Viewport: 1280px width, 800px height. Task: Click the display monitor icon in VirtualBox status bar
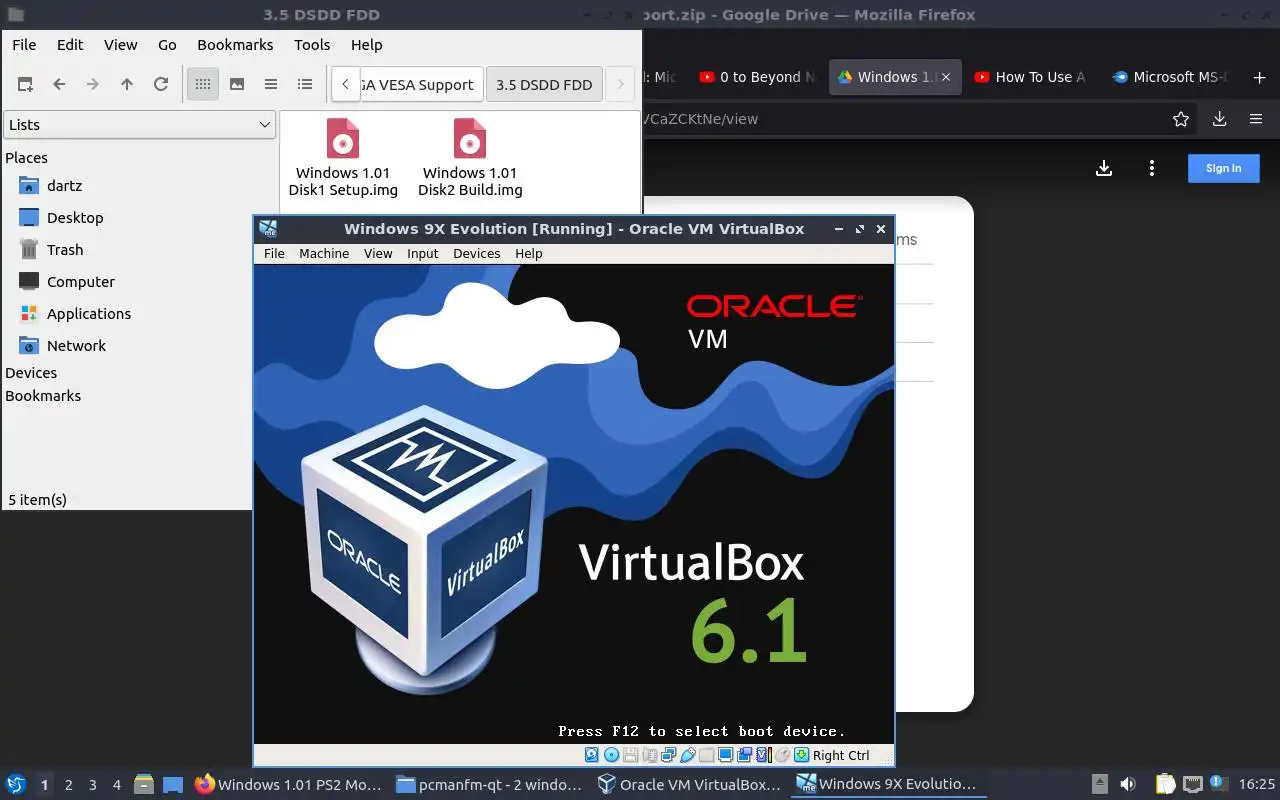pyautogui.click(x=725, y=755)
